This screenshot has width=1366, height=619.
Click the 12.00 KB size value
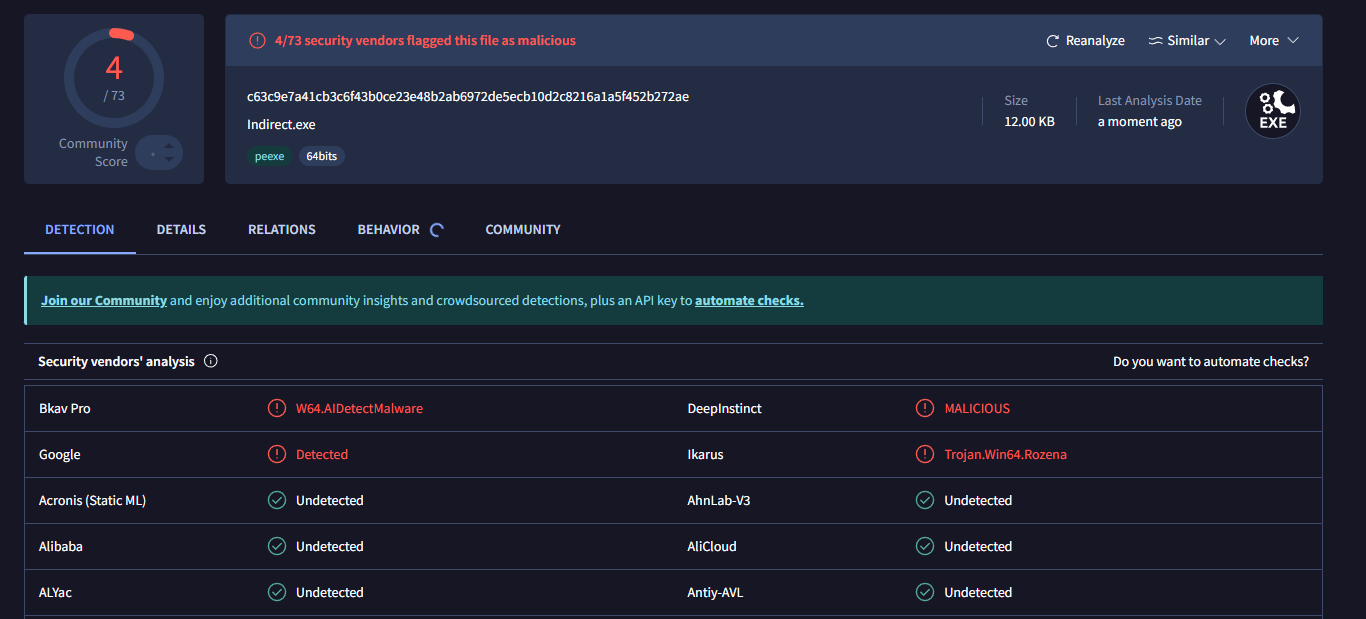[1029, 122]
